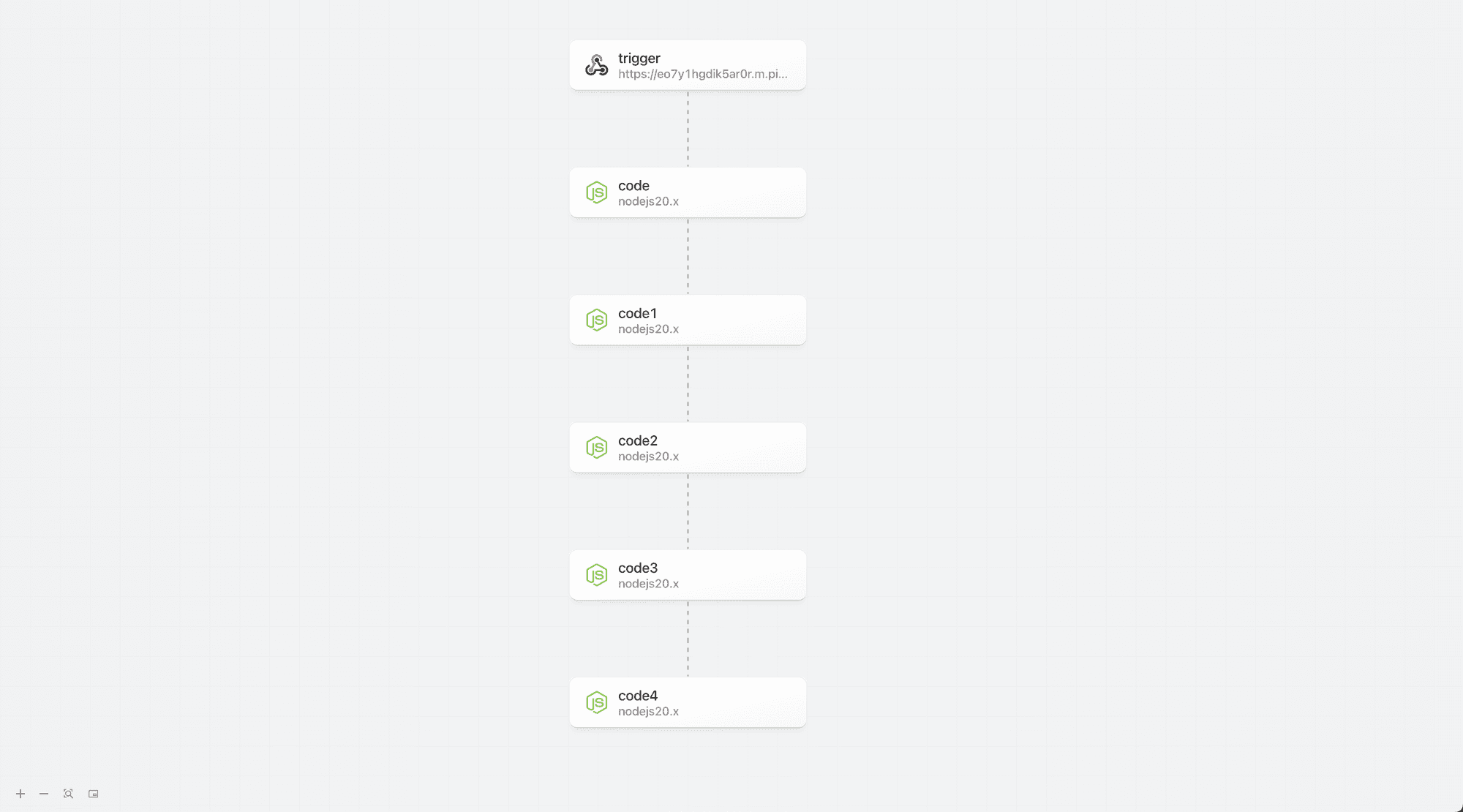Viewport: 1463px width, 812px height.
Task: Click the trigger webhook URL text
Action: pos(703,74)
